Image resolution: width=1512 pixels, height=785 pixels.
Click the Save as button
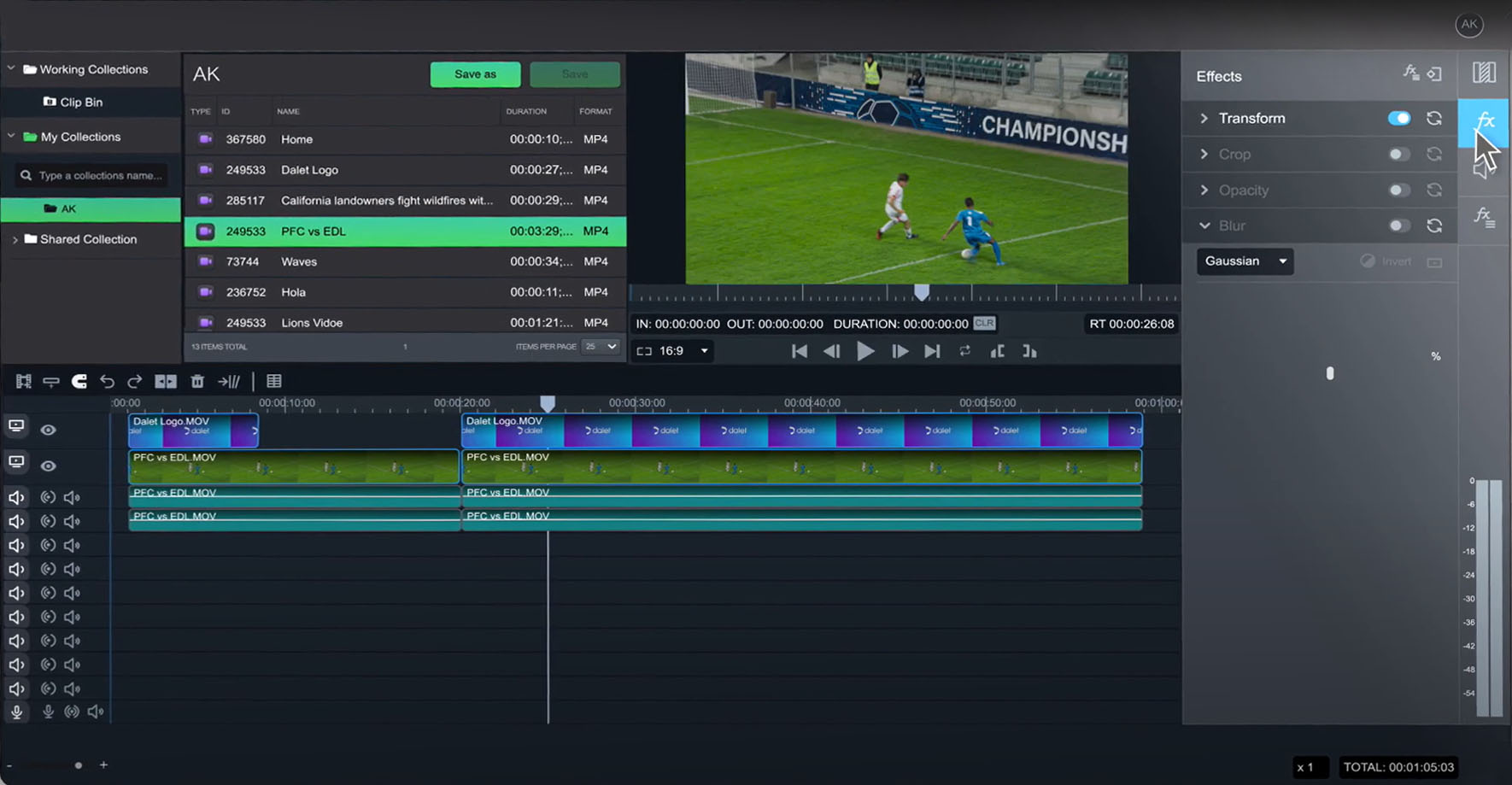pyautogui.click(x=475, y=74)
